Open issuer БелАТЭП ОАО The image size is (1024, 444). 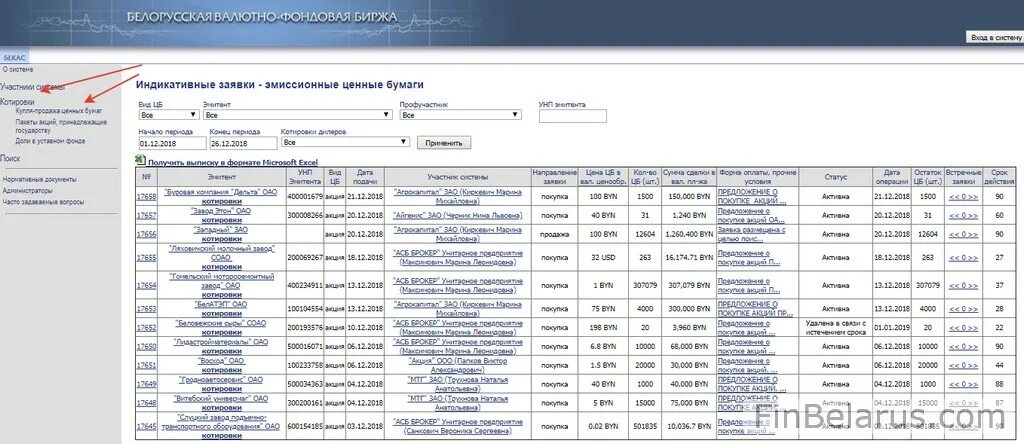pos(221,304)
